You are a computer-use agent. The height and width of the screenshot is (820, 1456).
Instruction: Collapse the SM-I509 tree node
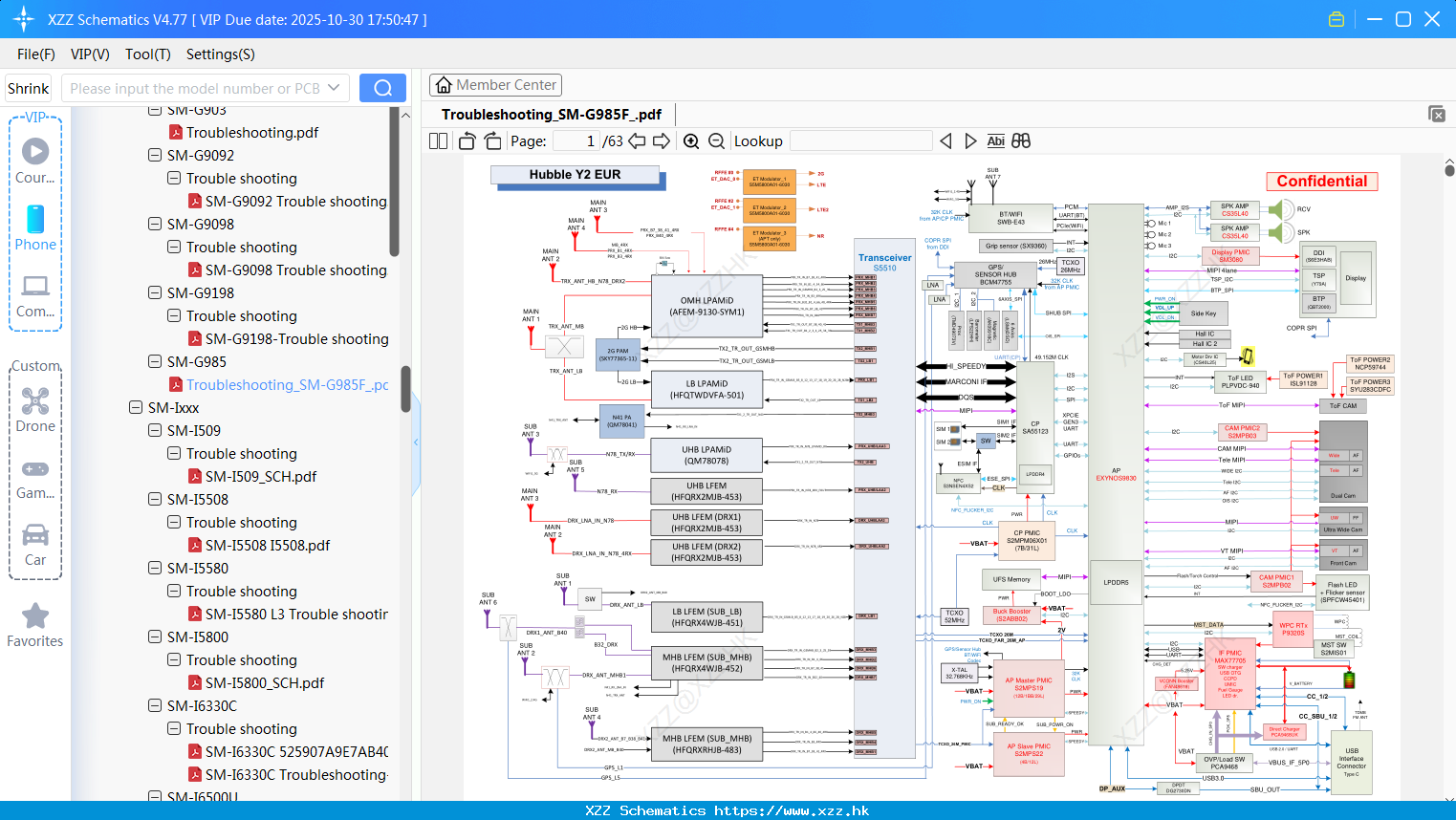pyautogui.click(x=155, y=430)
